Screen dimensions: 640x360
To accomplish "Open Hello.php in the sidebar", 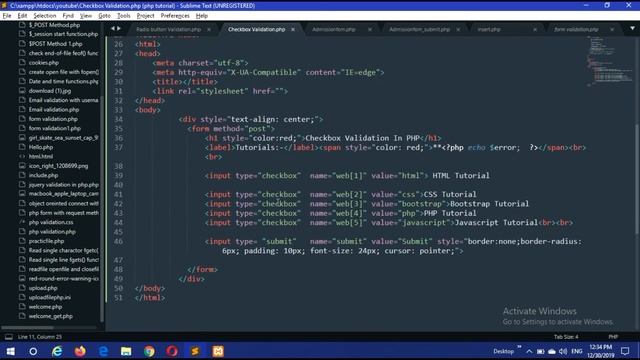I will [41, 147].
